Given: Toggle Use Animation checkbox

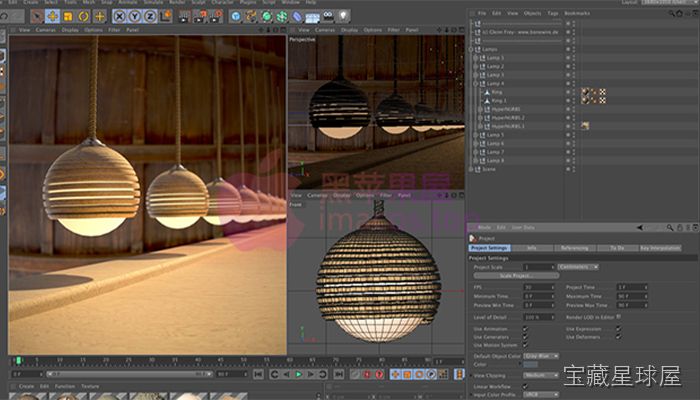Looking at the screenshot, I should (525, 329).
